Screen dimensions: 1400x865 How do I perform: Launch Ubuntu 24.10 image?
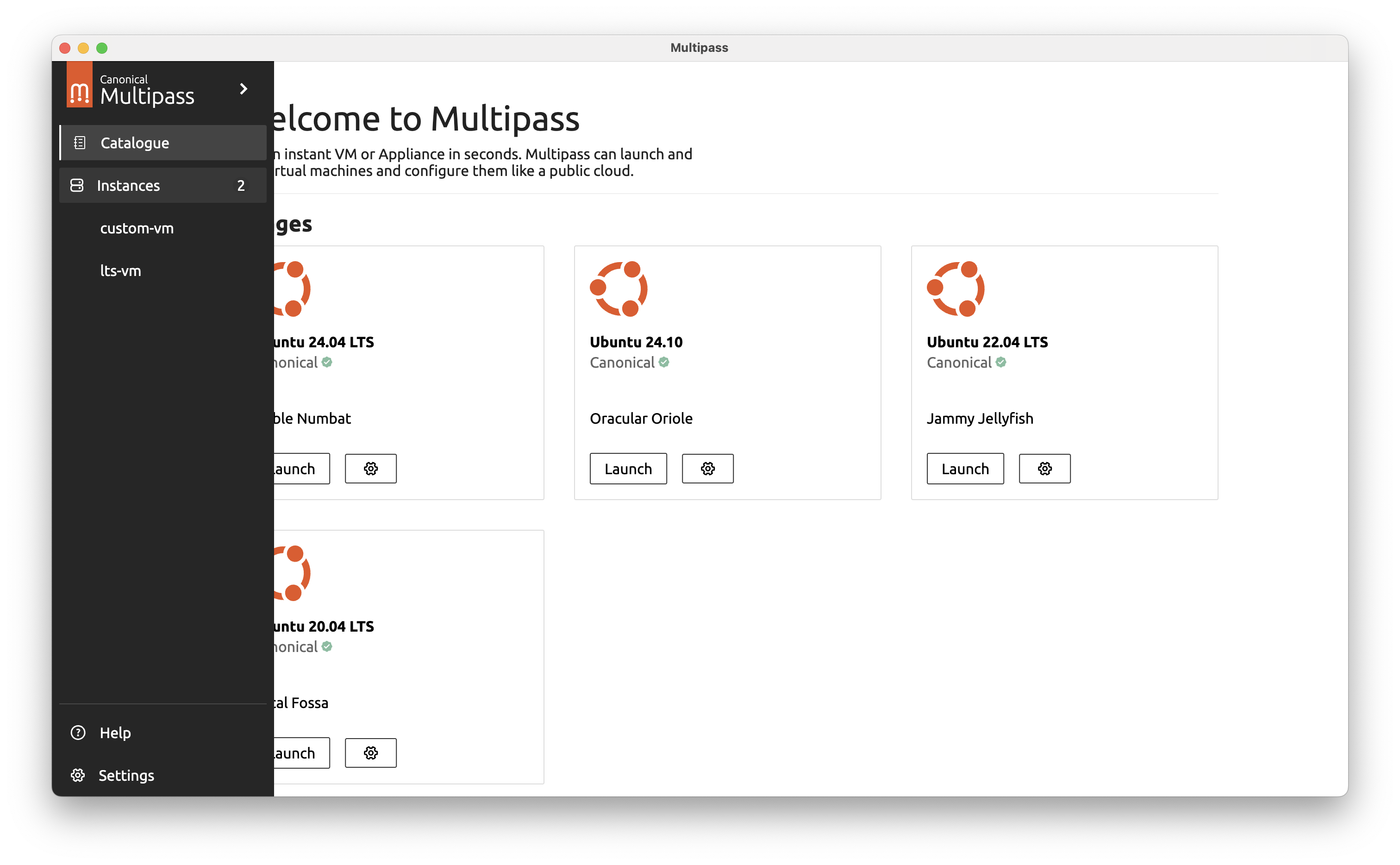[628, 469]
